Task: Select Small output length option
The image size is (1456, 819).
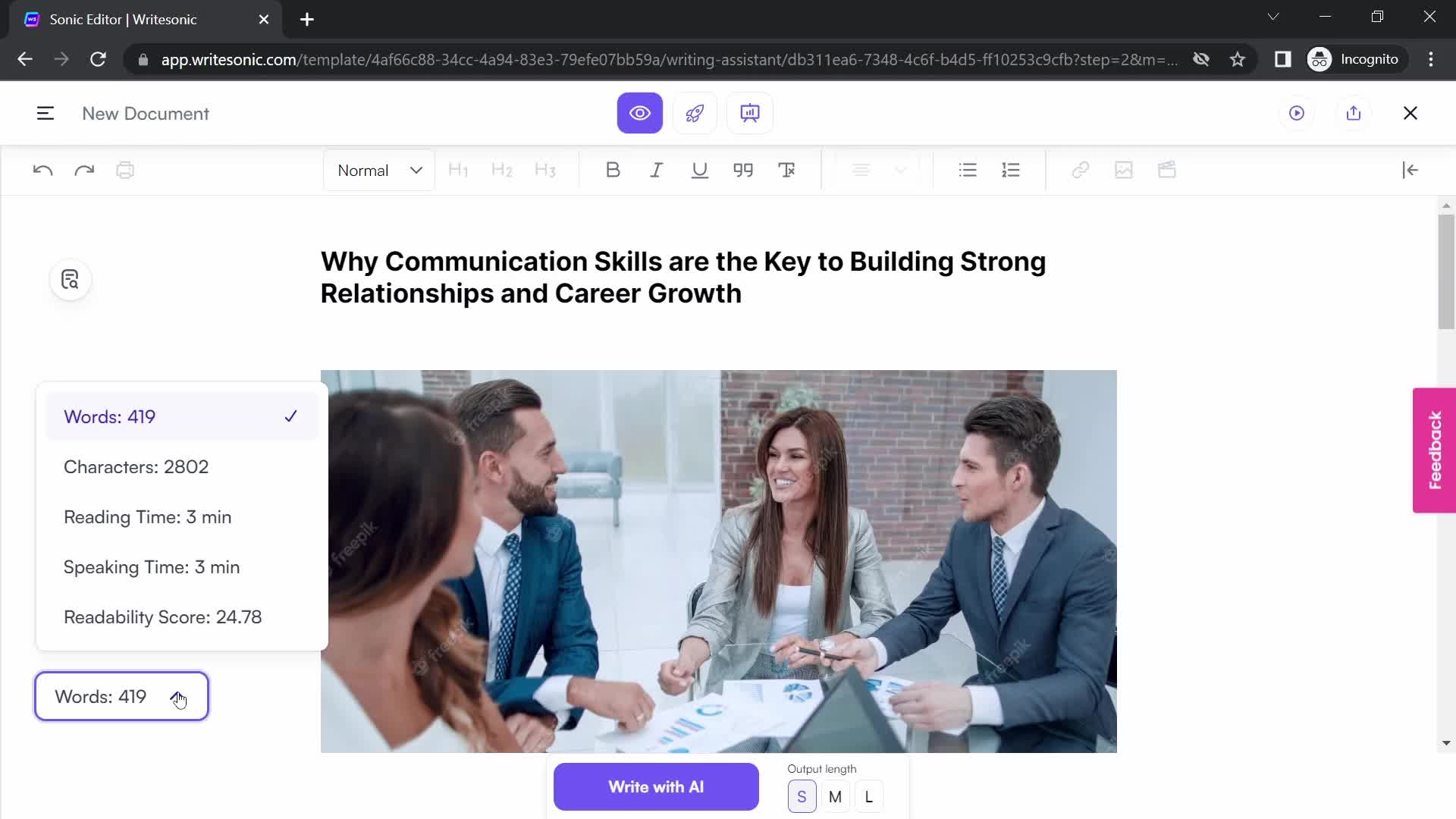Action: click(801, 796)
